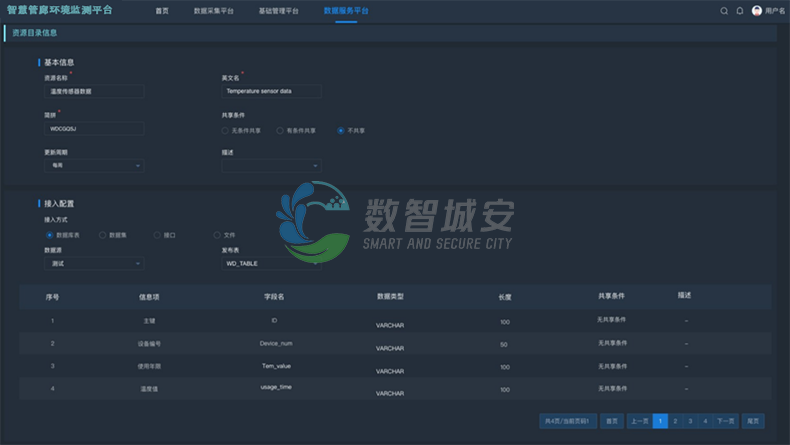Expand the 更新周期 dropdown
Screen dimensions: 790x445
(x=94, y=166)
